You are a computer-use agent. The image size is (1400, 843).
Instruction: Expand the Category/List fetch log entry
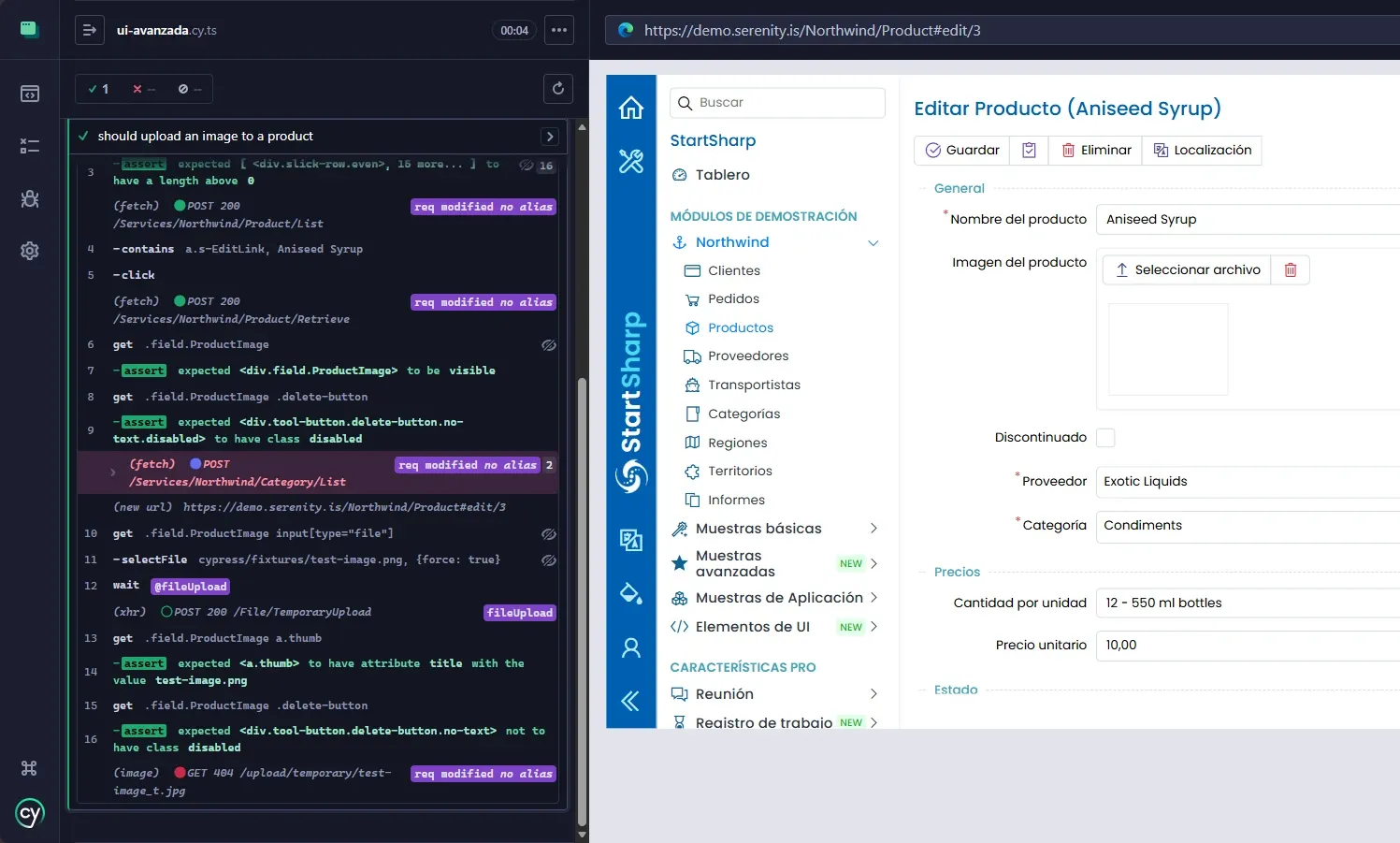coord(113,472)
